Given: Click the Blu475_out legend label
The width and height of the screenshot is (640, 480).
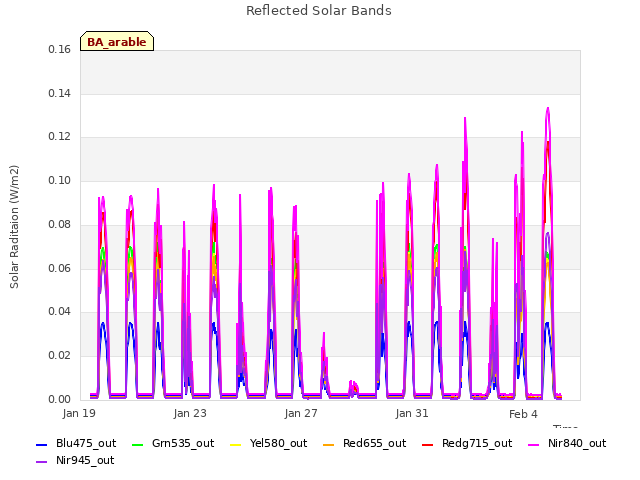Looking at the screenshot, I should (x=86, y=443).
